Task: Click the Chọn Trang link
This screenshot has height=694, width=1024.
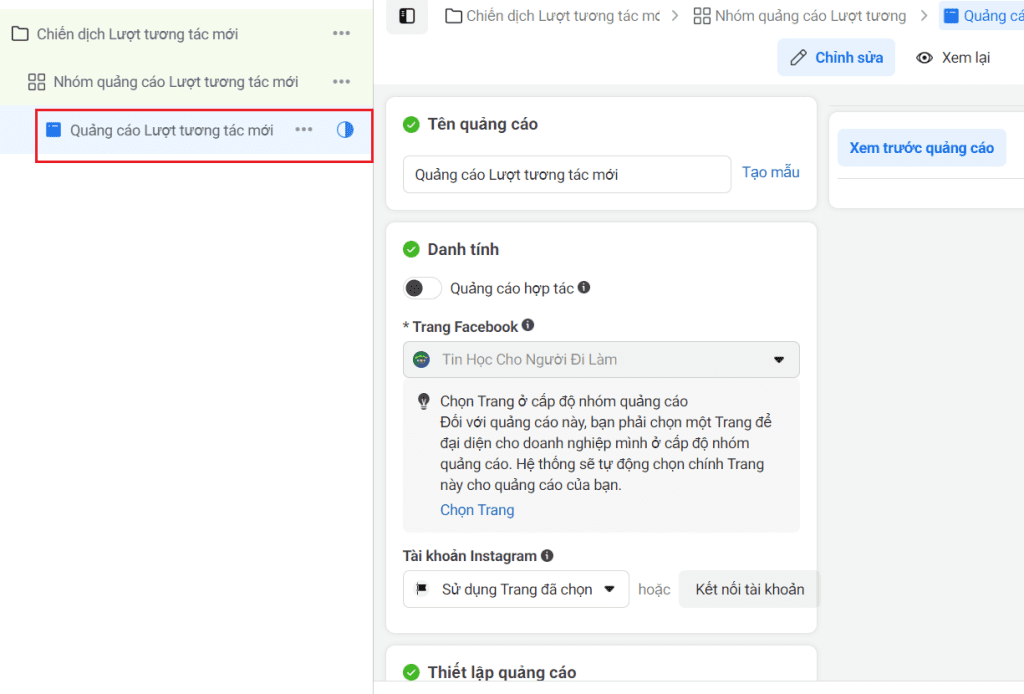Action: 477,510
